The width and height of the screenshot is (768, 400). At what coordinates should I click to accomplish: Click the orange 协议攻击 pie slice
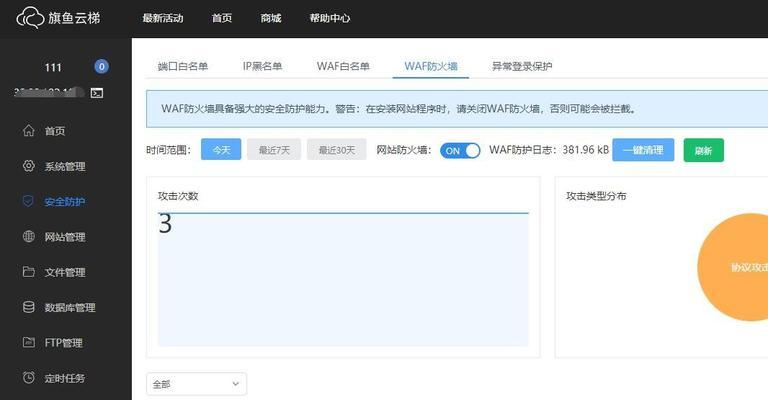coord(735,267)
